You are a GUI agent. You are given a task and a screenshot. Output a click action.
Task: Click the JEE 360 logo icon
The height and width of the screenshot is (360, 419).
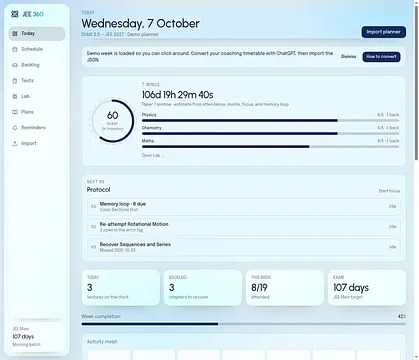pos(15,14)
